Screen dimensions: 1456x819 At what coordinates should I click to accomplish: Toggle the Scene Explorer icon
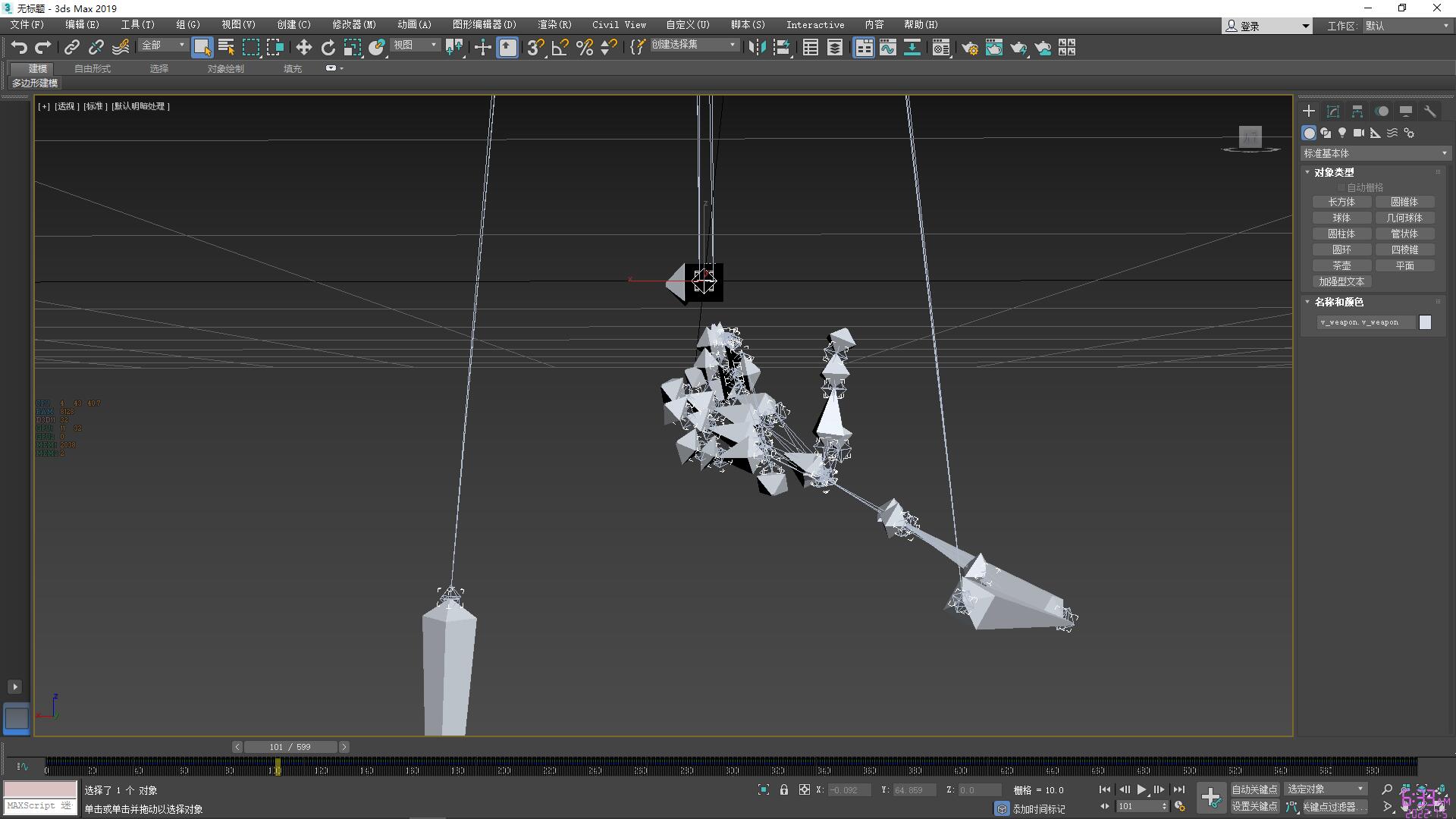point(811,48)
